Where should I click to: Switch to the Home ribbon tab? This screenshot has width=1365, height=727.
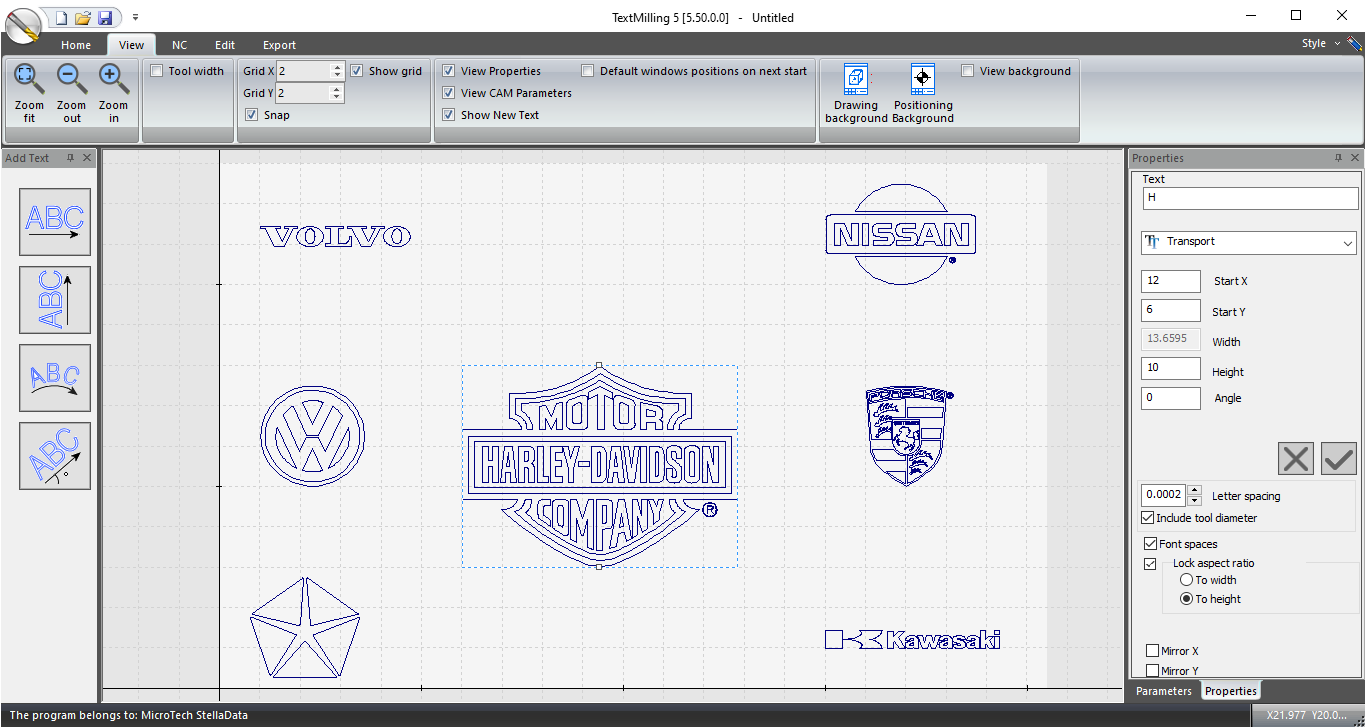point(76,45)
